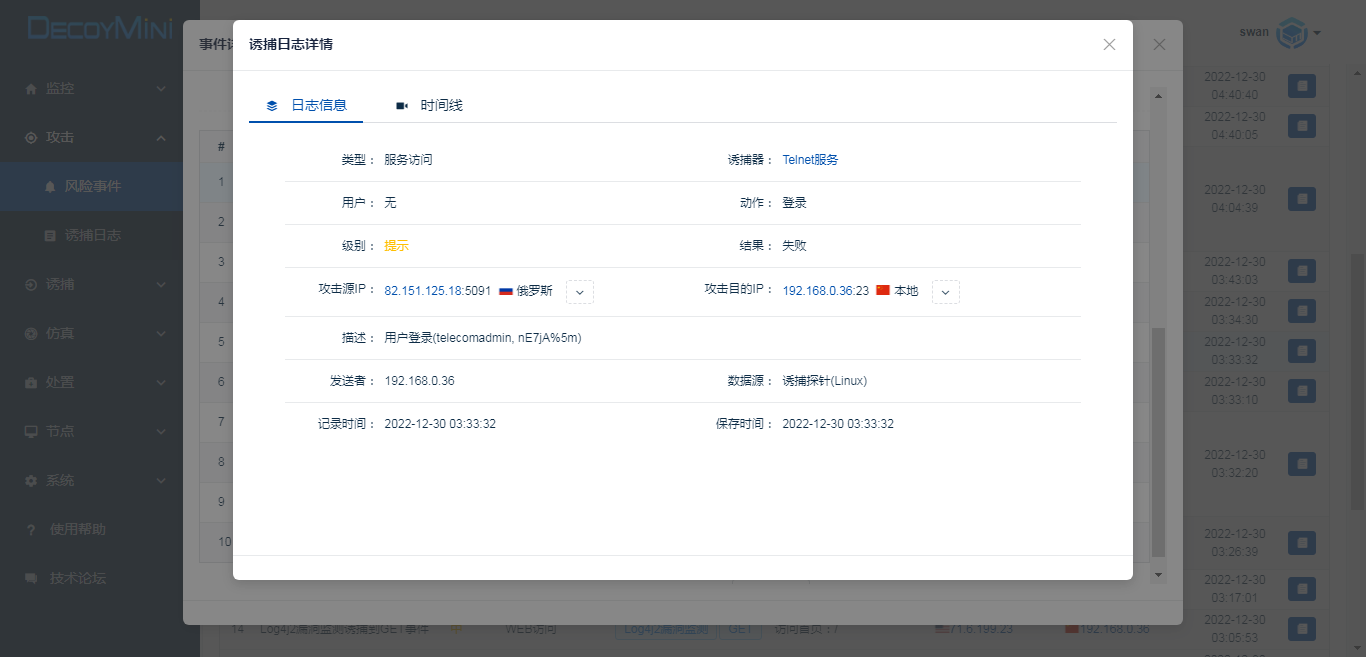1366x657 pixels.
Task: Expand the 监控 sidebar menu
Action: 95,88
